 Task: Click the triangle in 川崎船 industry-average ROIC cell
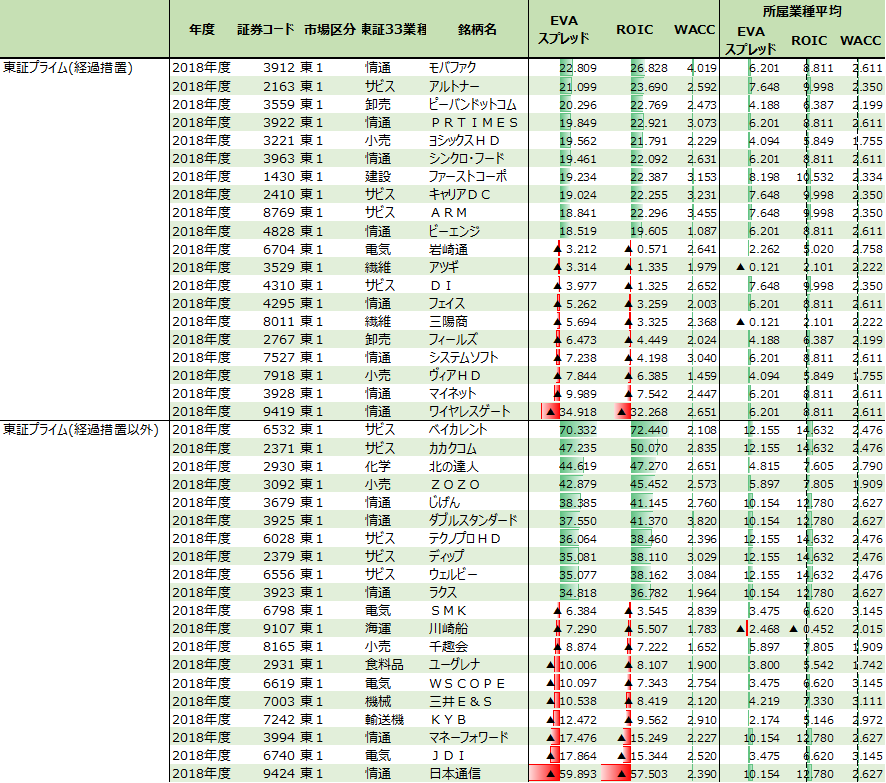pos(794,628)
